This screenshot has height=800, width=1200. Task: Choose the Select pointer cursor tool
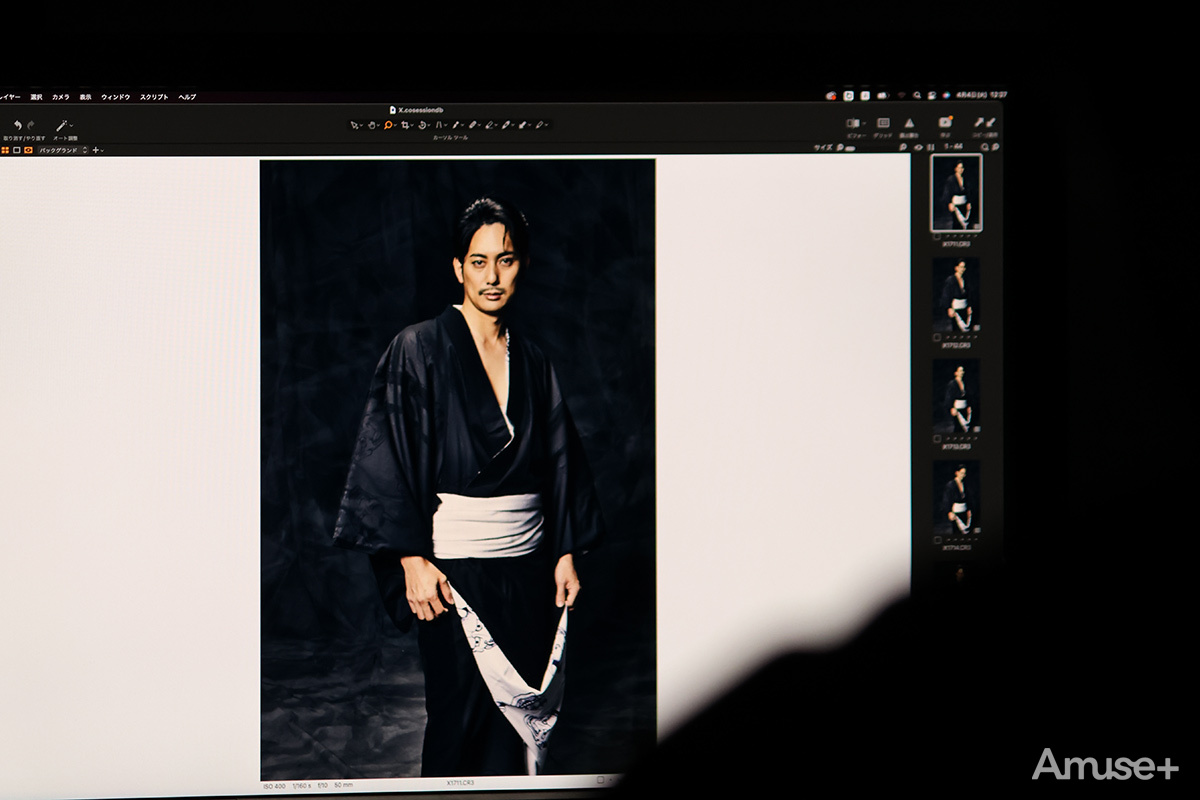click(x=354, y=125)
